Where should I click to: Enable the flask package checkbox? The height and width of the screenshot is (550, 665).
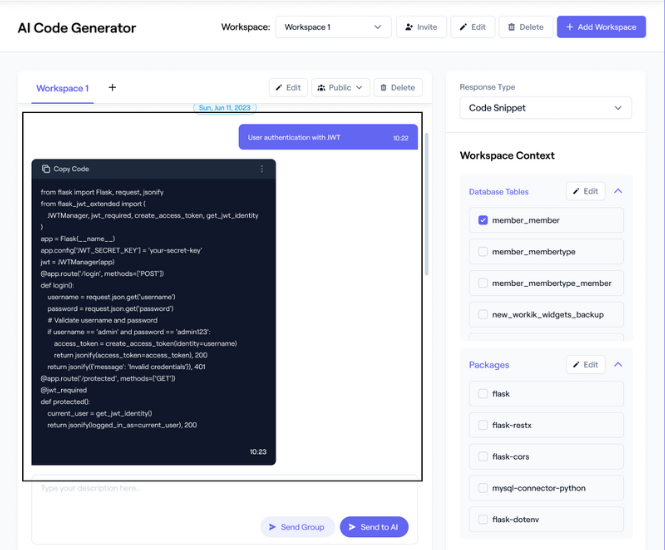pyautogui.click(x=483, y=394)
